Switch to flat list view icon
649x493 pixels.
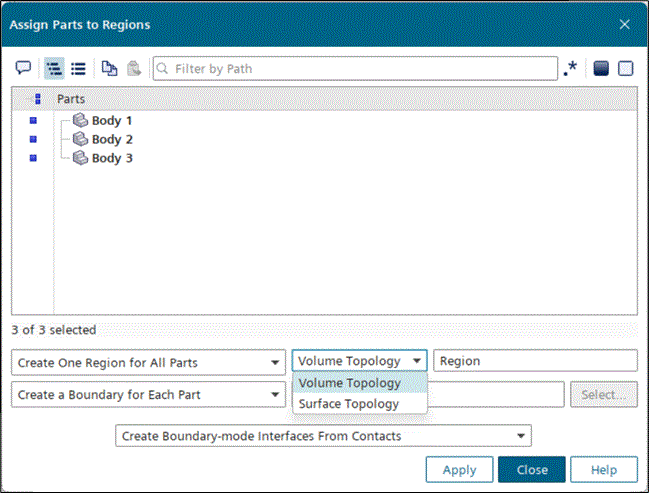tap(78, 68)
